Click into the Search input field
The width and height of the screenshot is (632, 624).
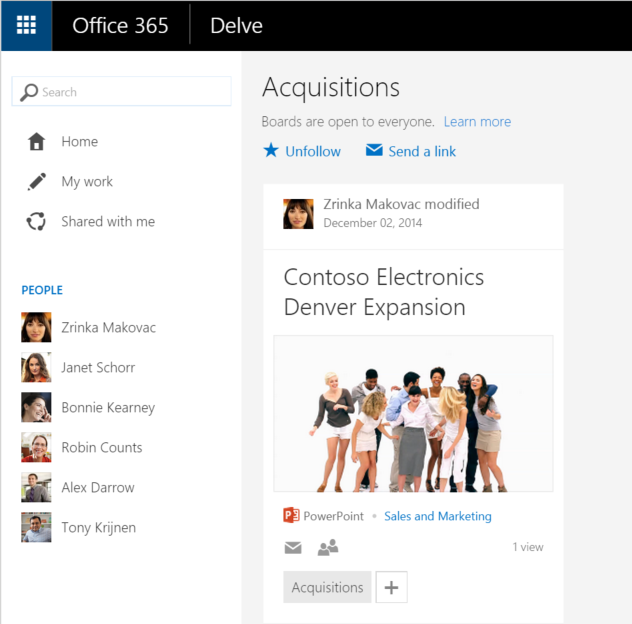(122, 92)
